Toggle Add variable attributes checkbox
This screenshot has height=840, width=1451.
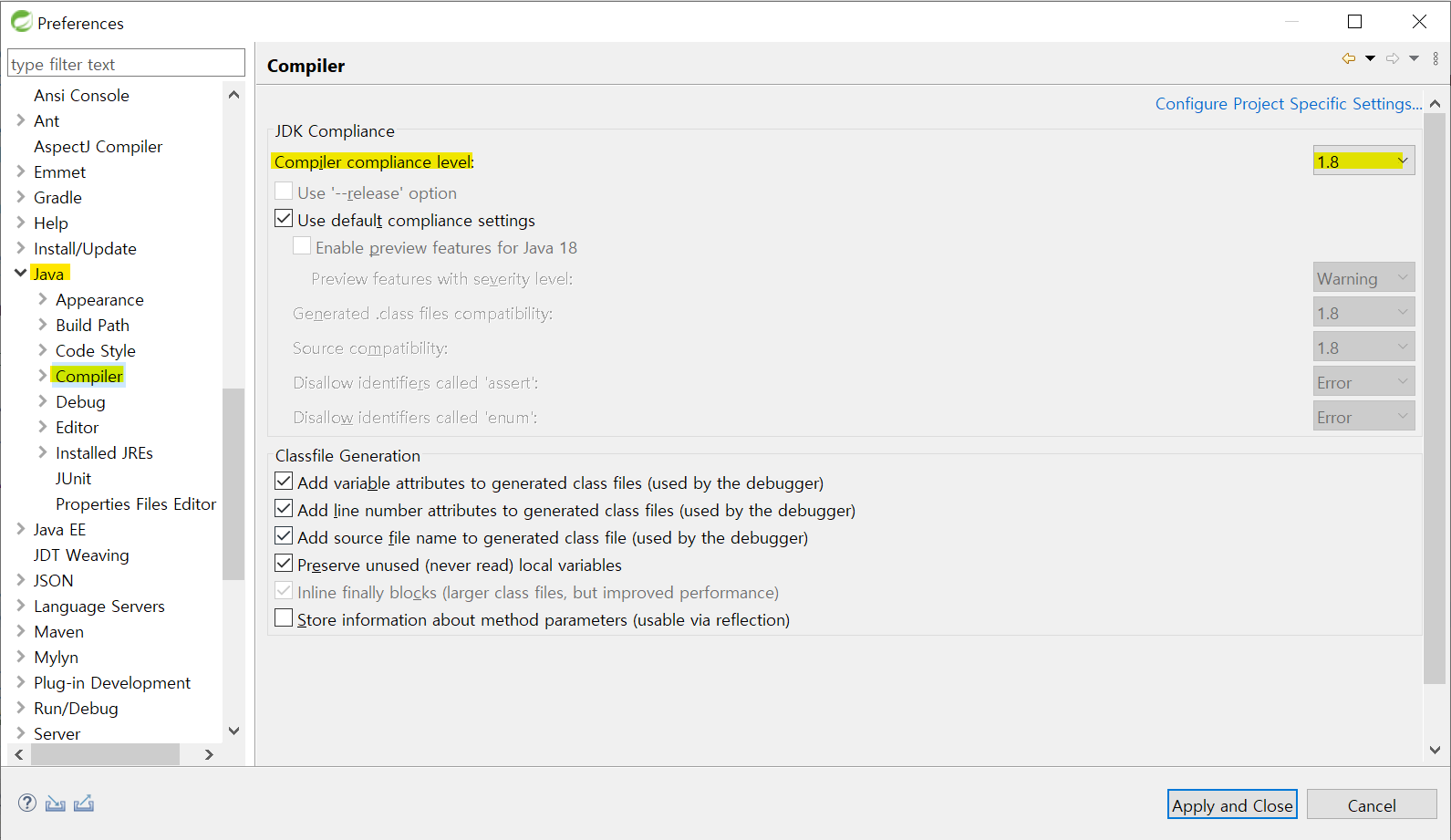pos(284,482)
